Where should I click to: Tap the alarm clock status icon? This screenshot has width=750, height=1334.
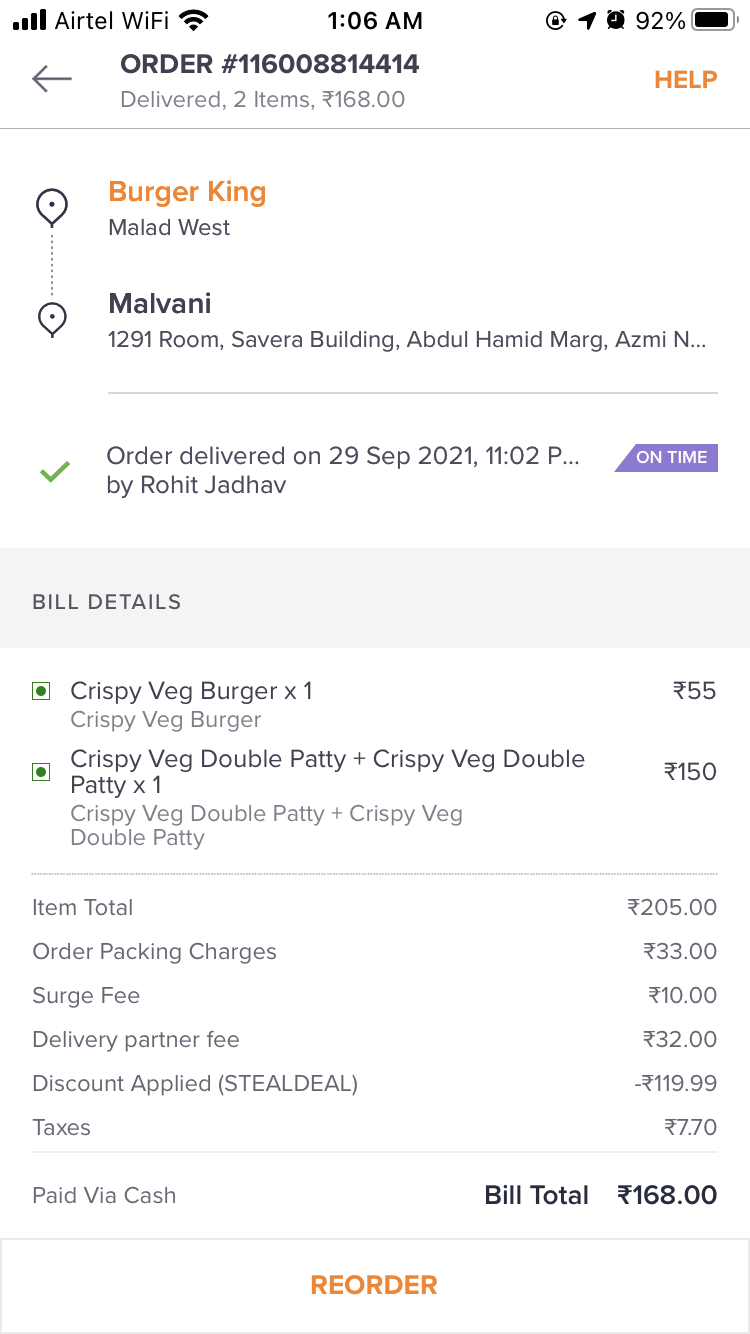point(616,20)
